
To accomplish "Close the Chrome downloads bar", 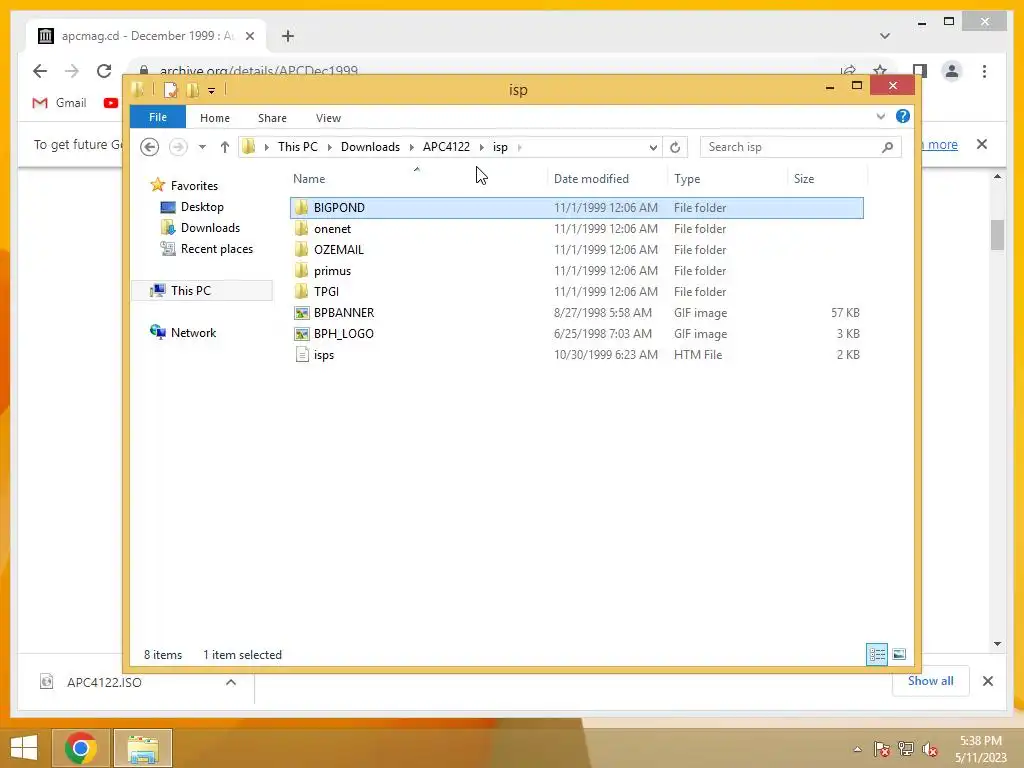I will tap(987, 681).
